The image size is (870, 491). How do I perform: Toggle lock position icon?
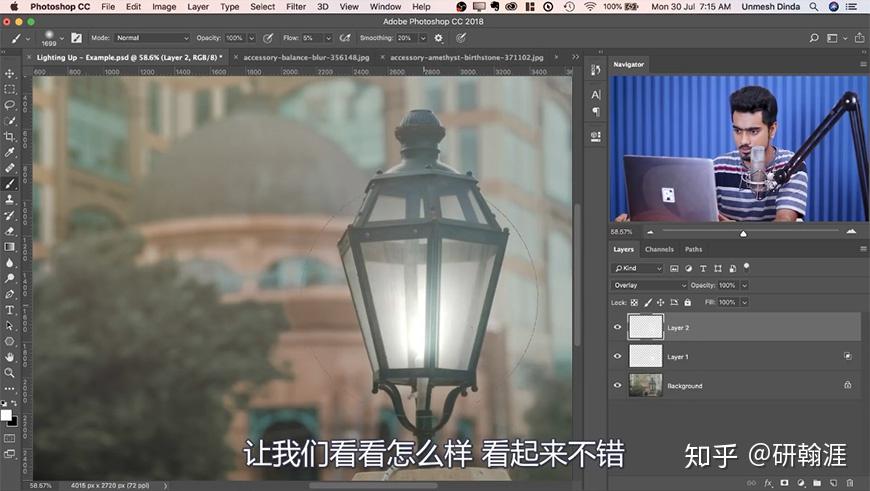[660, 302]
